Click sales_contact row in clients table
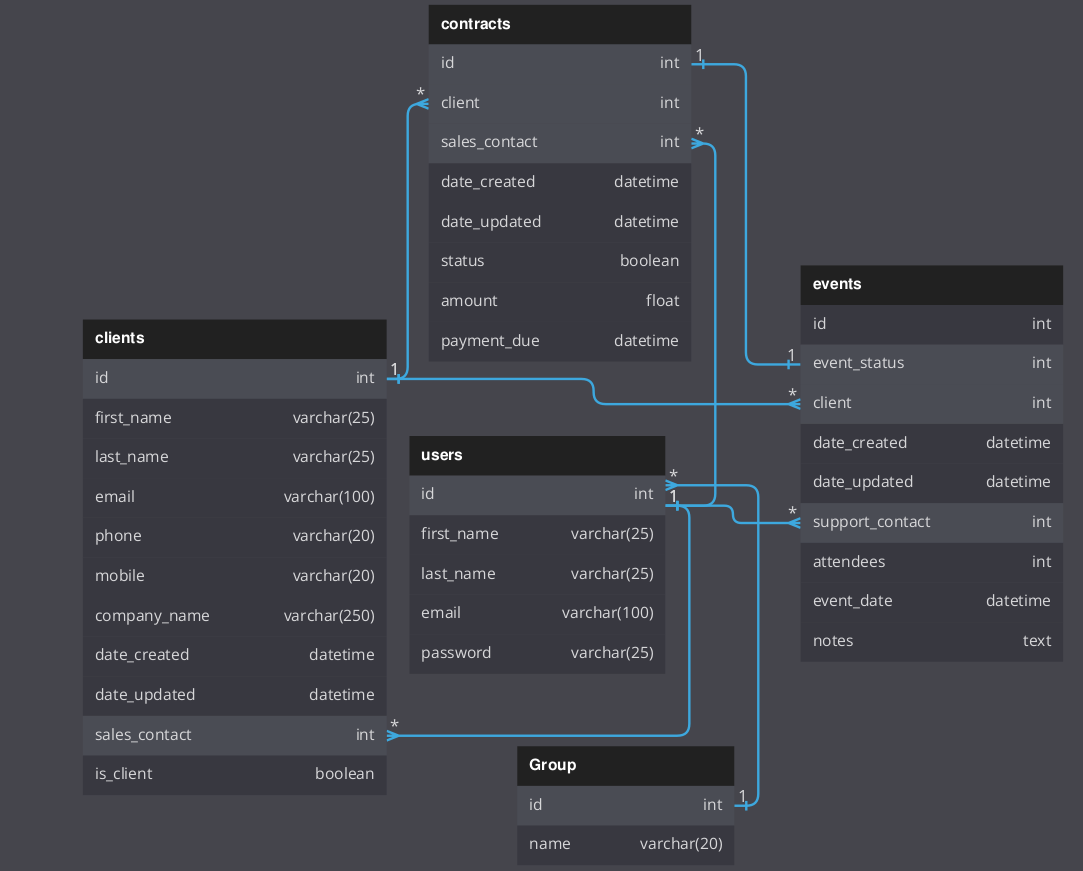The image size is (1083, 871). coord(234,735)
